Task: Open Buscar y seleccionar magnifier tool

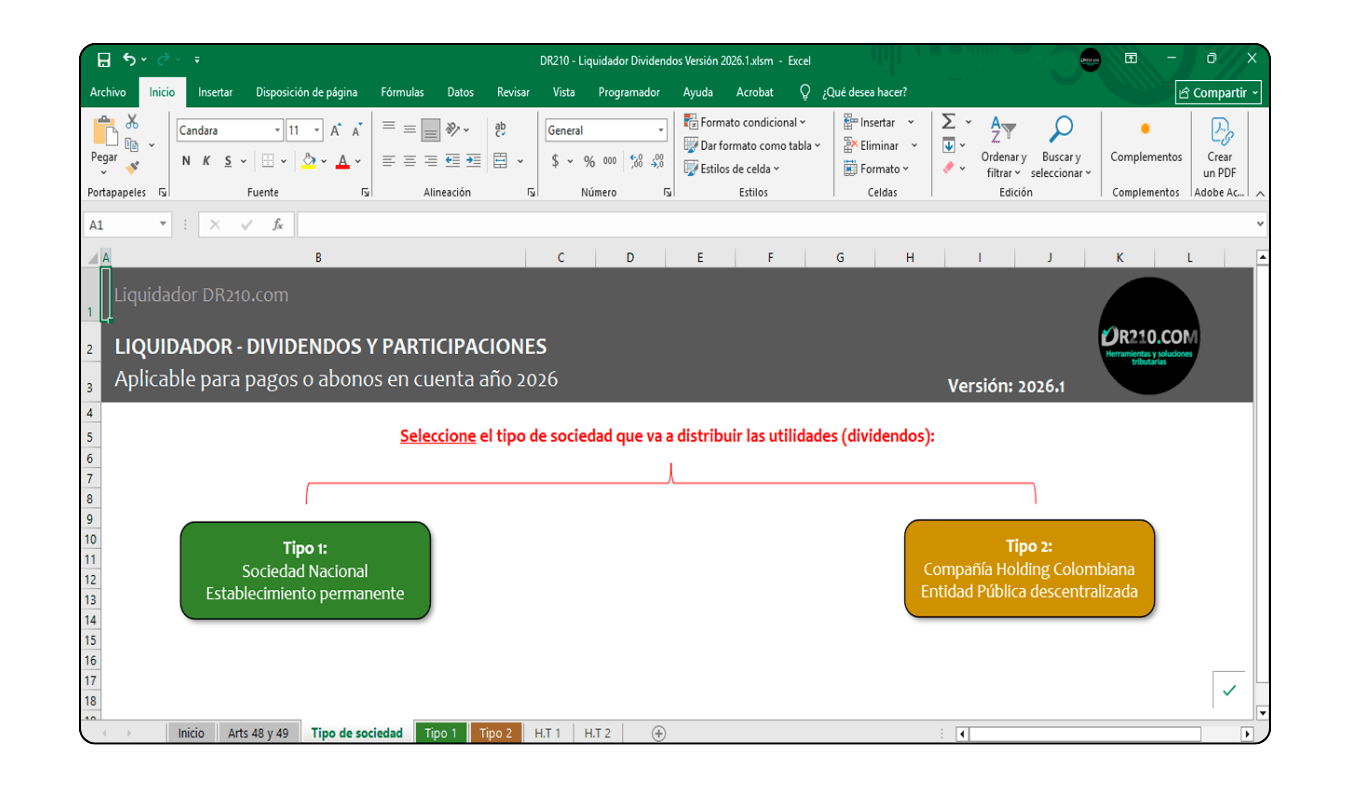Action: pyautogui.click(x=1060, y=130)
